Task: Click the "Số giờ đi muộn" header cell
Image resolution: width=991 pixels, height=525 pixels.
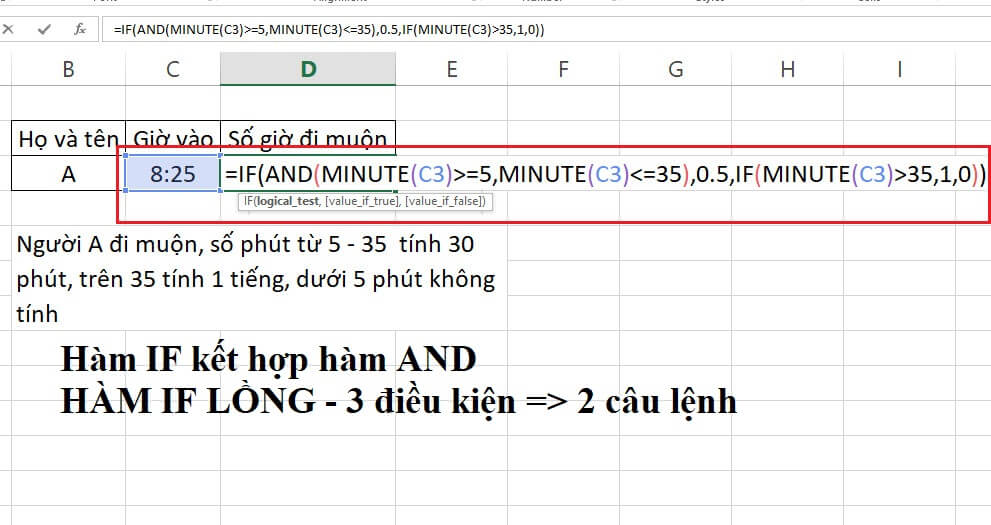Action: click(x=308, y=138)
